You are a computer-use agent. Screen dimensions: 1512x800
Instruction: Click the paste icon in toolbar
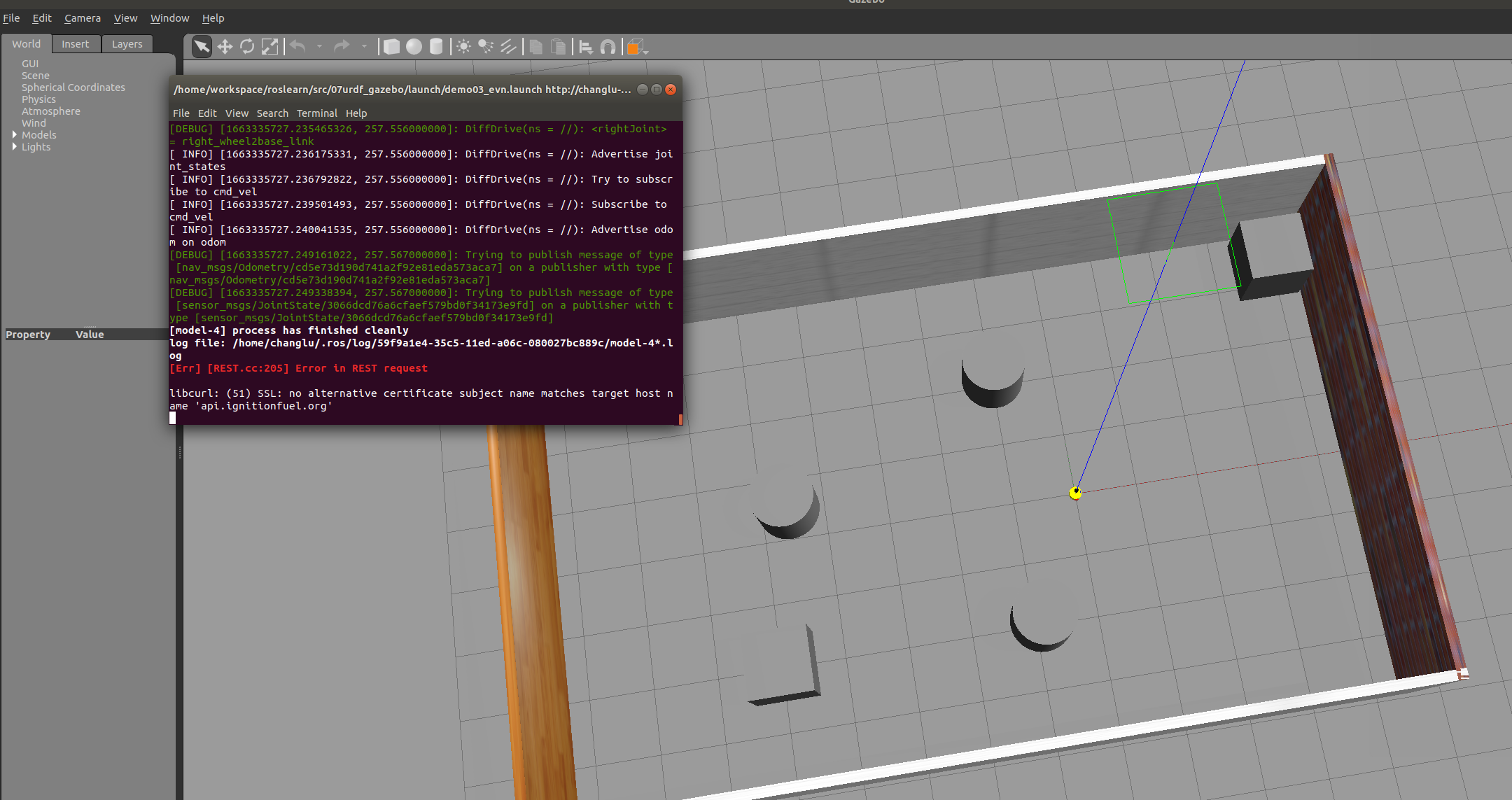coord(559,47)
